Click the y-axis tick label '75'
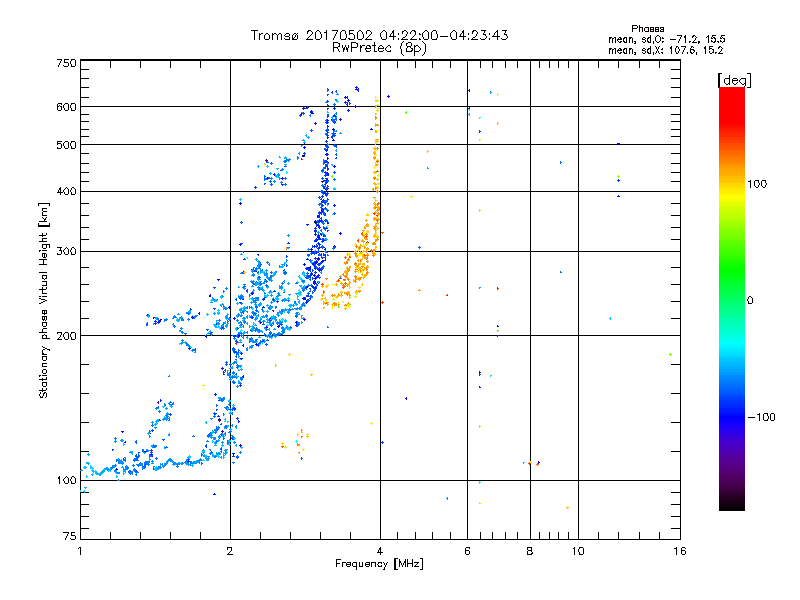Screen dimensions: 800x600 [x=70, y=536]
